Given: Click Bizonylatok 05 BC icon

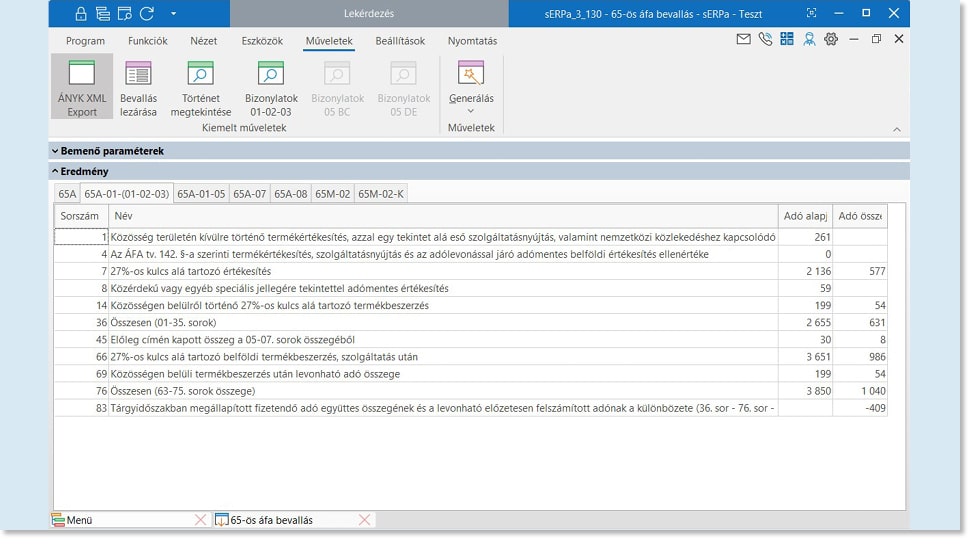Looking at the screenshot, I should (337, 87).
